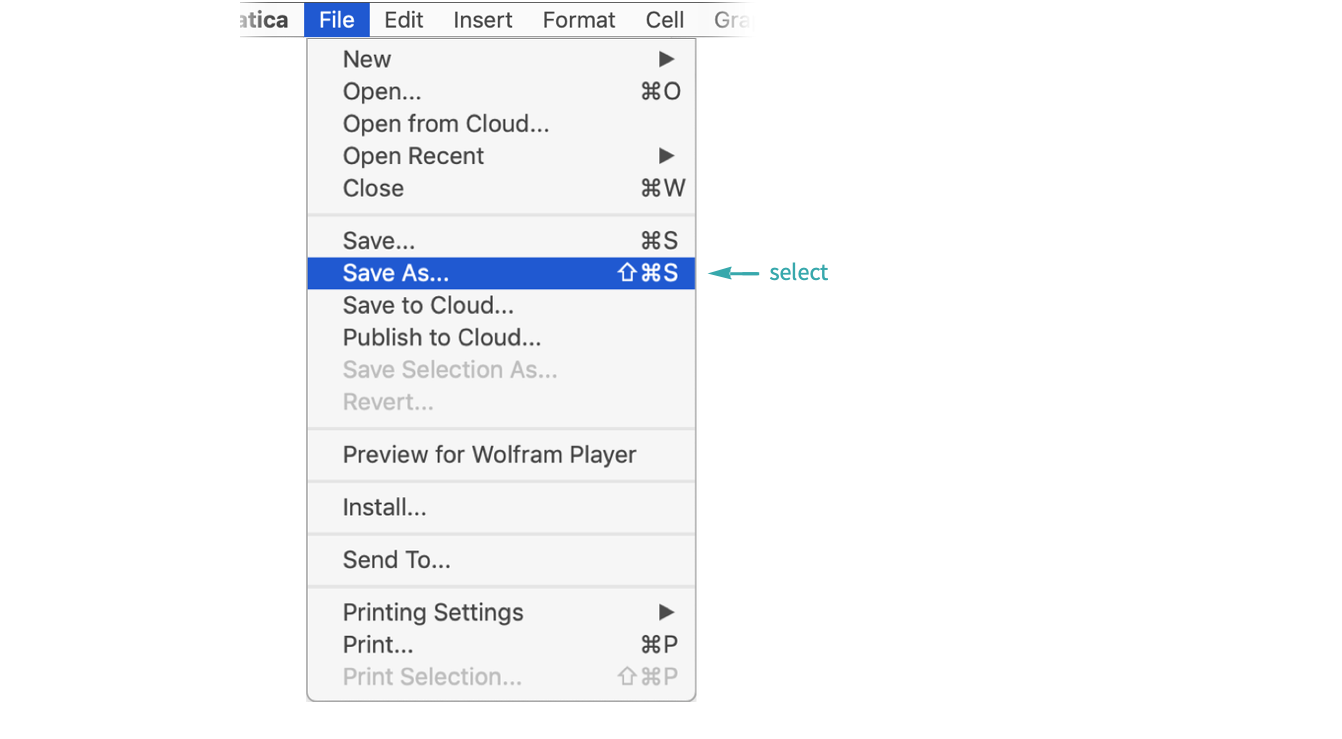1342x739 pixels.
Task: Open the Cell menu
Action: coord(664,20)
